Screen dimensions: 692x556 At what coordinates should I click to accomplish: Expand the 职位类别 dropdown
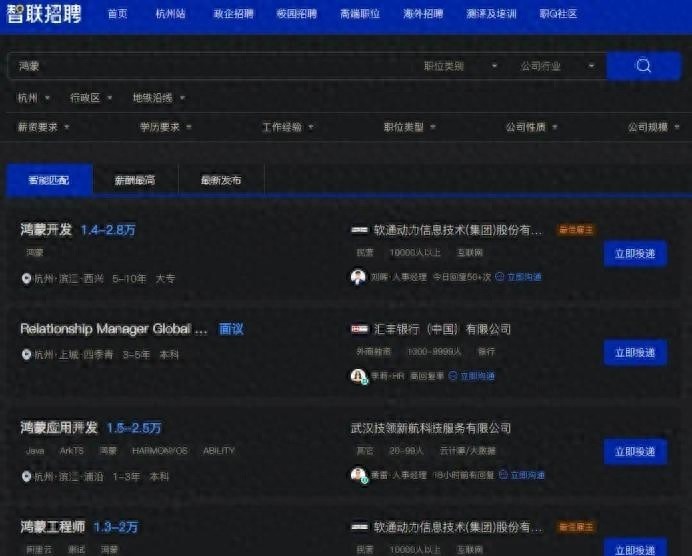(460, 66)
